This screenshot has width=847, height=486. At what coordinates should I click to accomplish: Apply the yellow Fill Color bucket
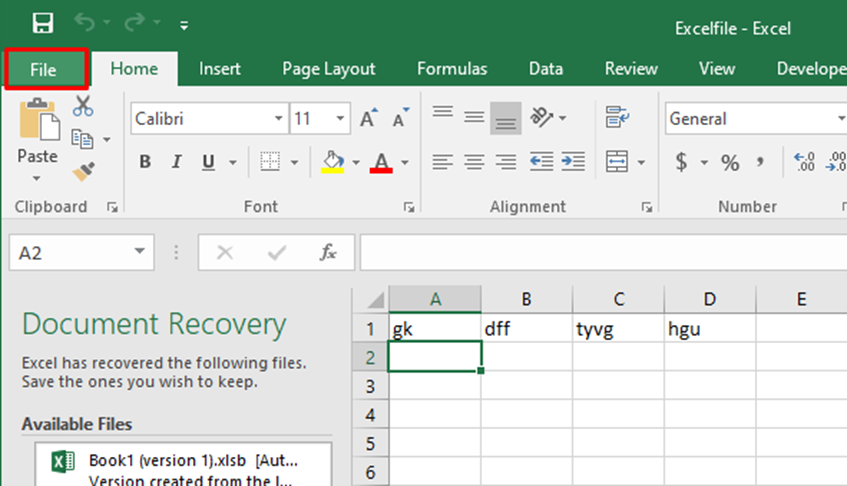point(333,161)
